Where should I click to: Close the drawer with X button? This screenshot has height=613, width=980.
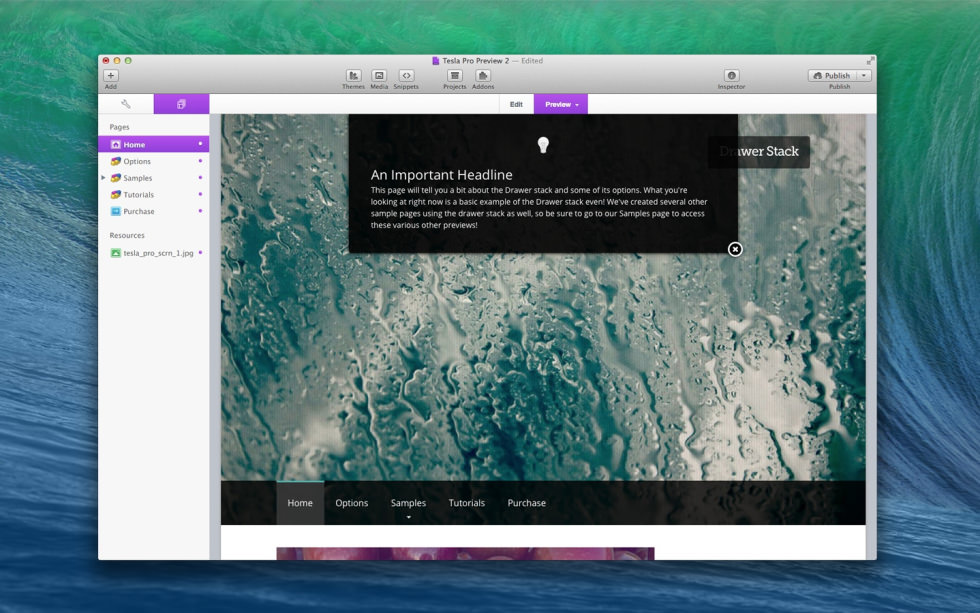point(735,249)
